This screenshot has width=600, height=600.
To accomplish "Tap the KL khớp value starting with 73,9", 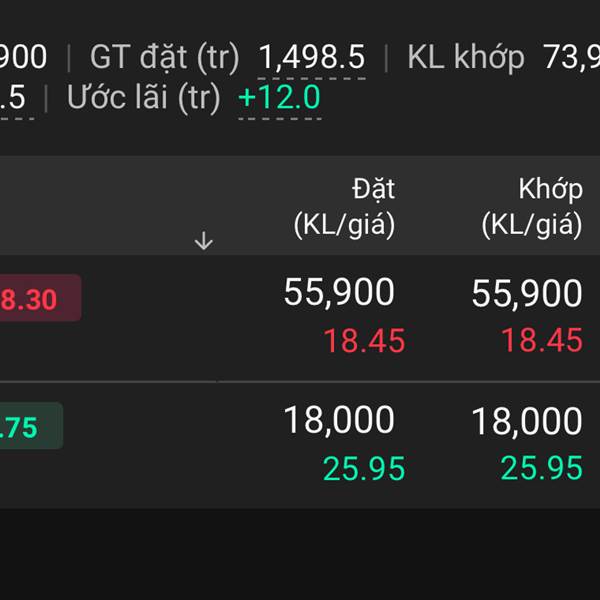I will (x=571, y=57).
